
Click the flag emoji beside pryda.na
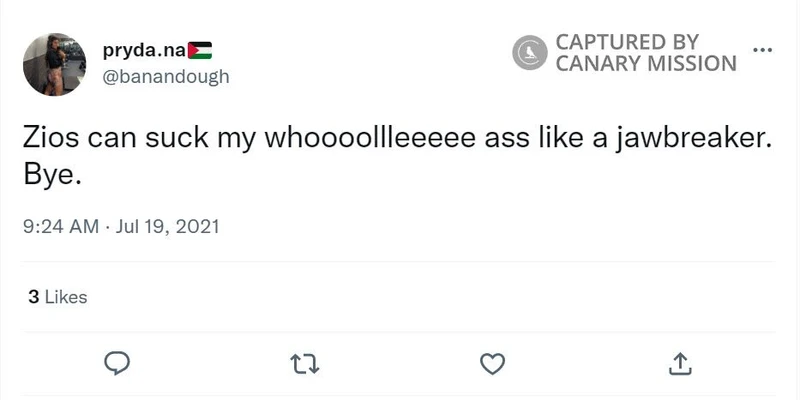coord(201,51)
